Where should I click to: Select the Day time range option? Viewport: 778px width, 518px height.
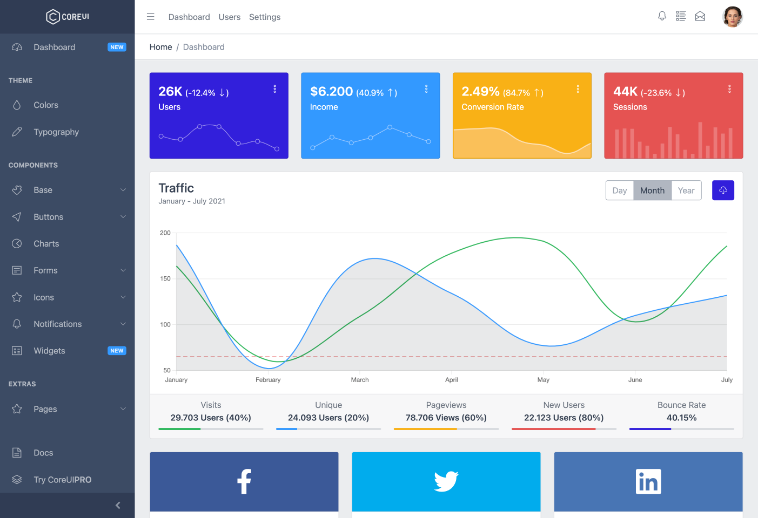coord(619,190)
